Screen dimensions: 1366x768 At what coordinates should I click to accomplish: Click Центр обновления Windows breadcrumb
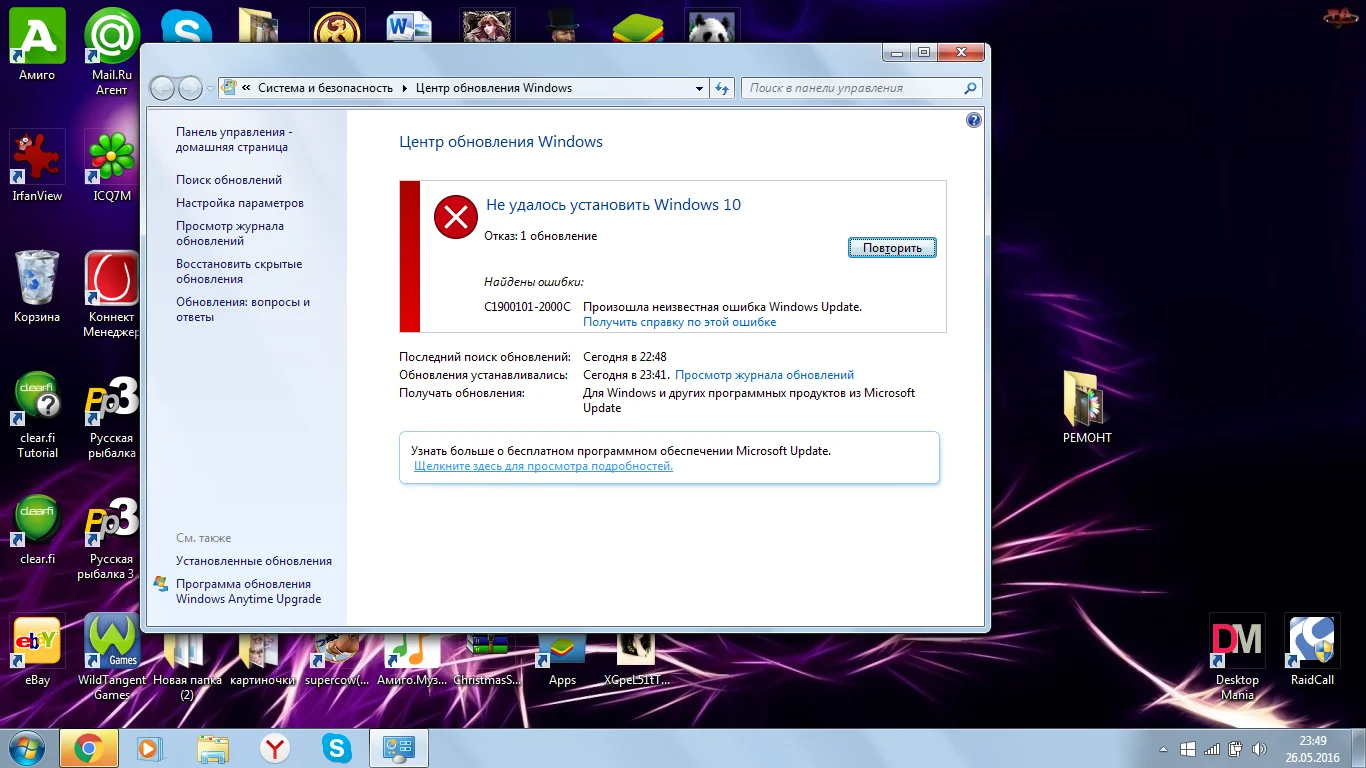(x=494, y=88)
